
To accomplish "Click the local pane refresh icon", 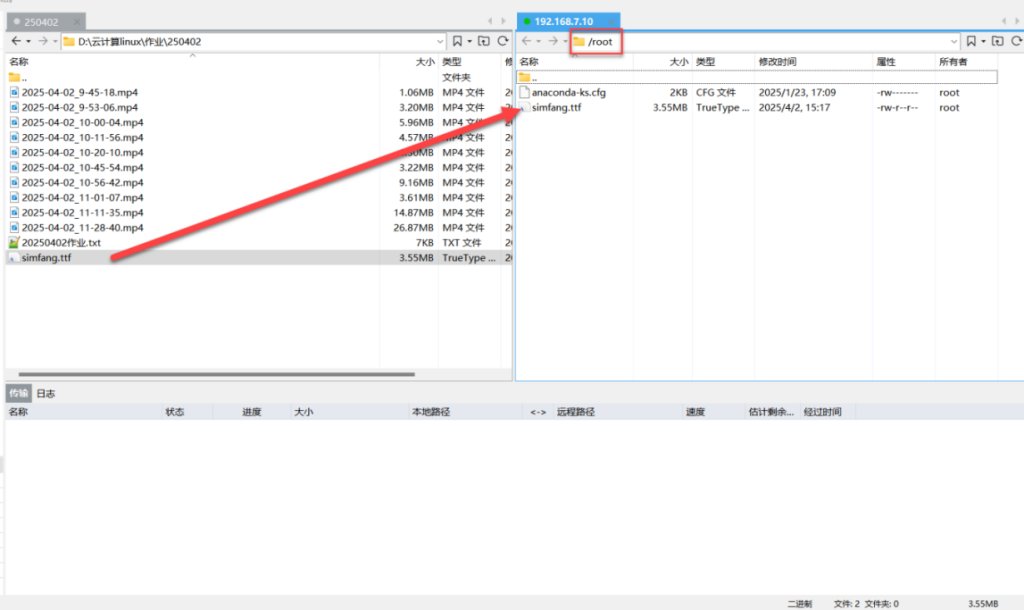I will (x=504, y=41).
